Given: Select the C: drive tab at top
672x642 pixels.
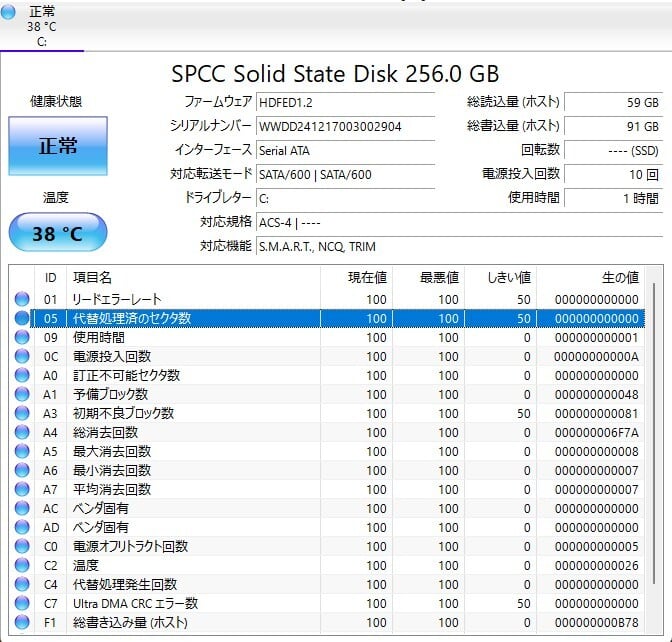Looking at the screenshot, I should pos(42,27).
